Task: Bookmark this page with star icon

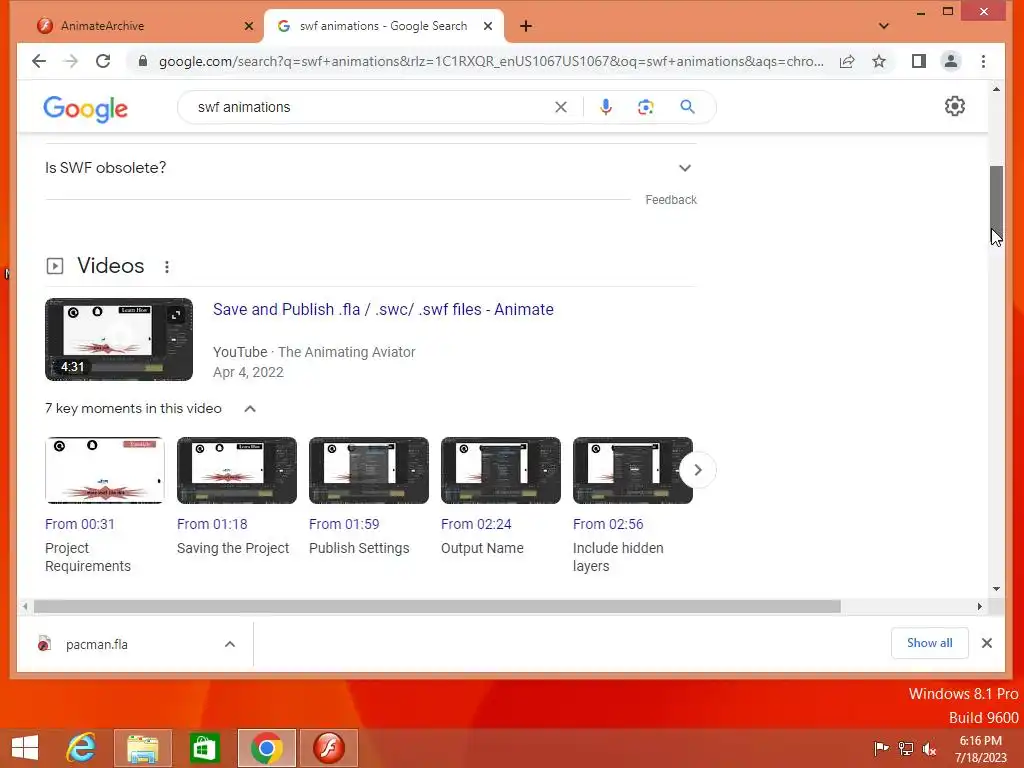Action: (879, 61)
